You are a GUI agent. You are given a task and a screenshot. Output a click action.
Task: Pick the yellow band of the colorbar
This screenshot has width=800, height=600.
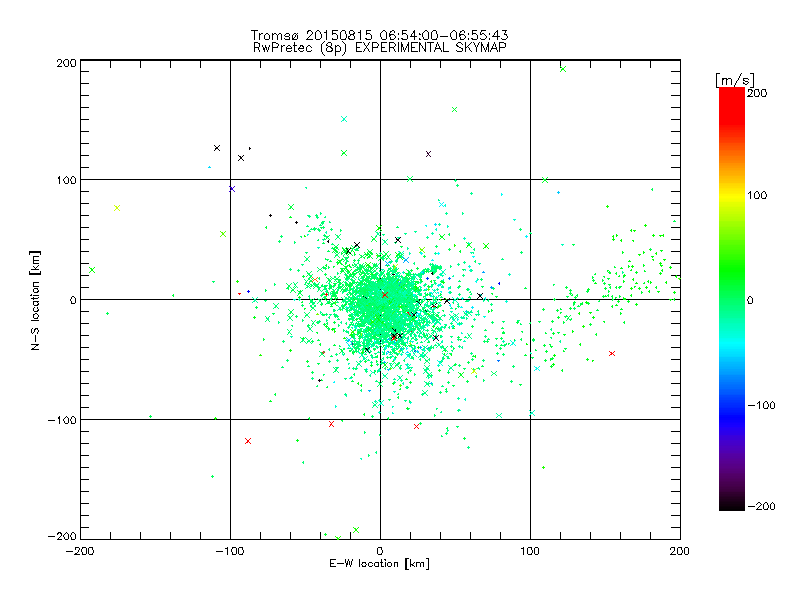(x=732, y=195)
